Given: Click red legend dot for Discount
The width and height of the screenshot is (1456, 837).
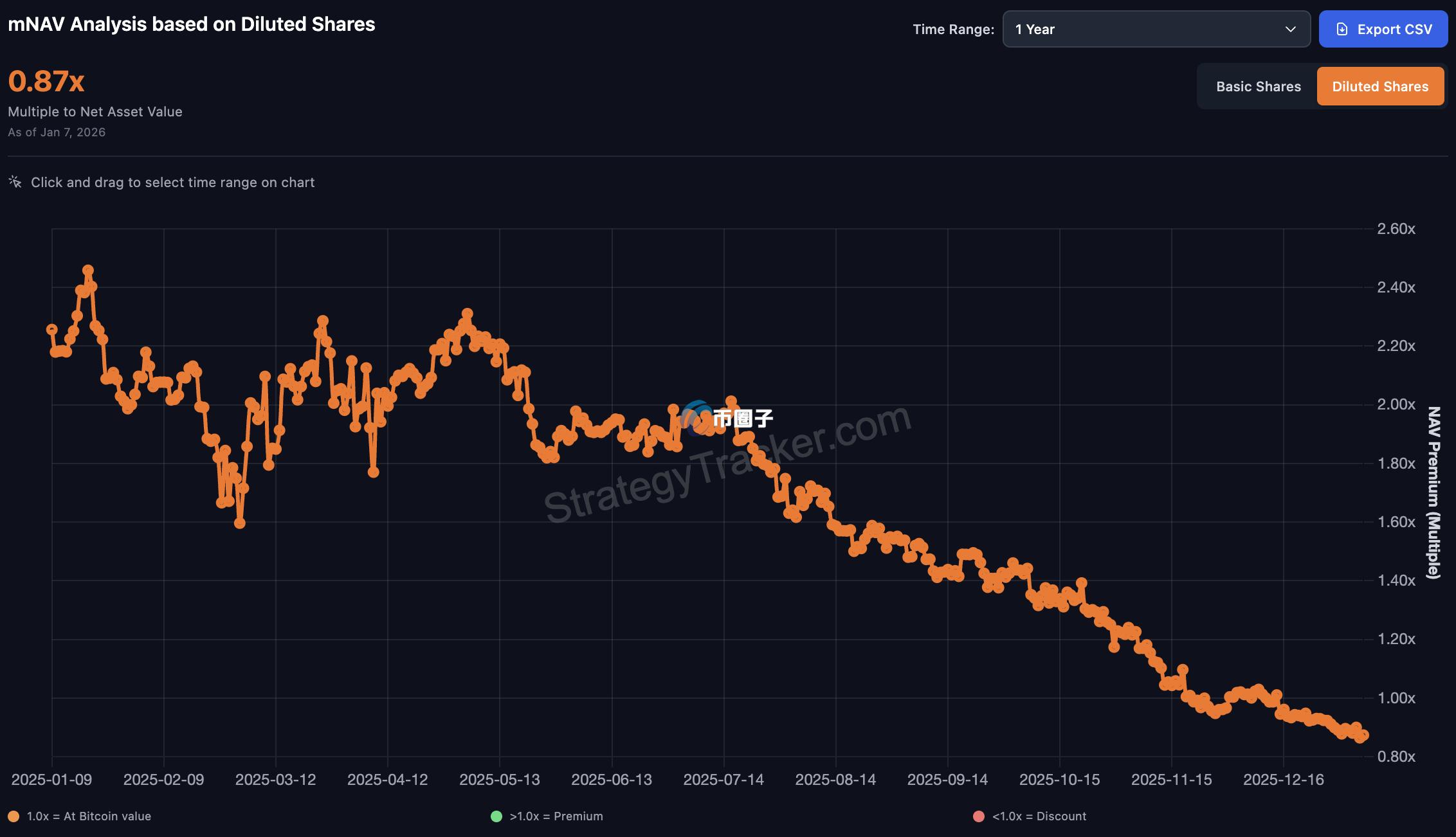Looking at the screenshot, I should (x=979, y=816).
